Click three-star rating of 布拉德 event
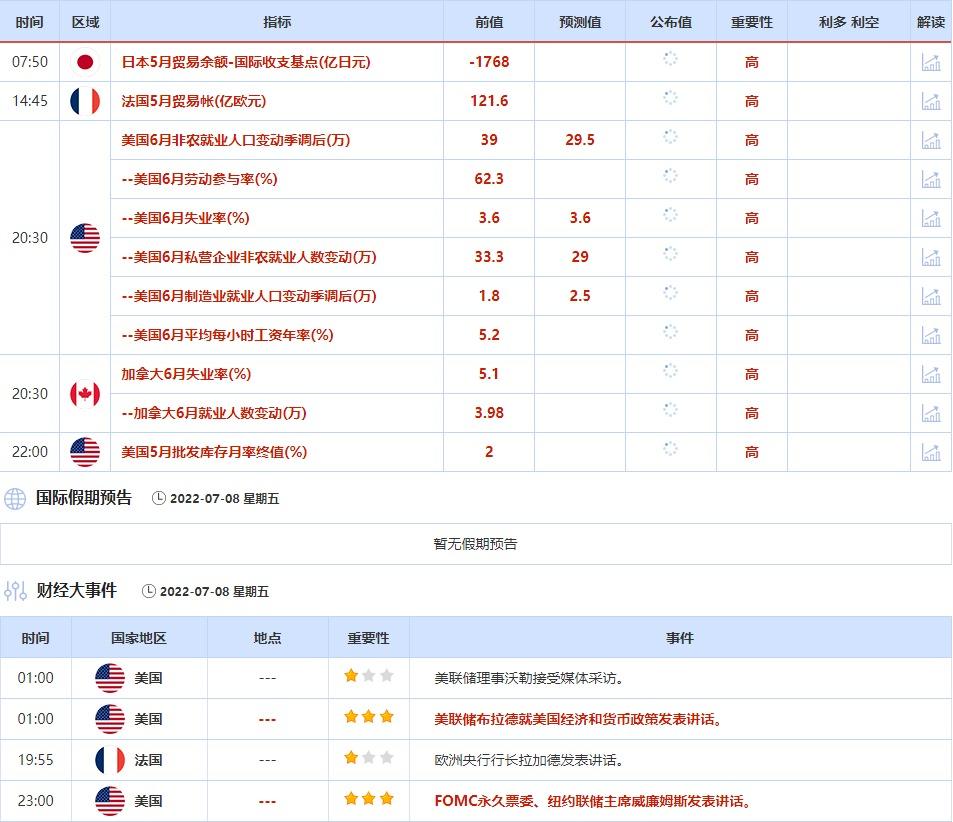Image resolution: width=953 pixels, height=822 pixels. click(368, 716)
